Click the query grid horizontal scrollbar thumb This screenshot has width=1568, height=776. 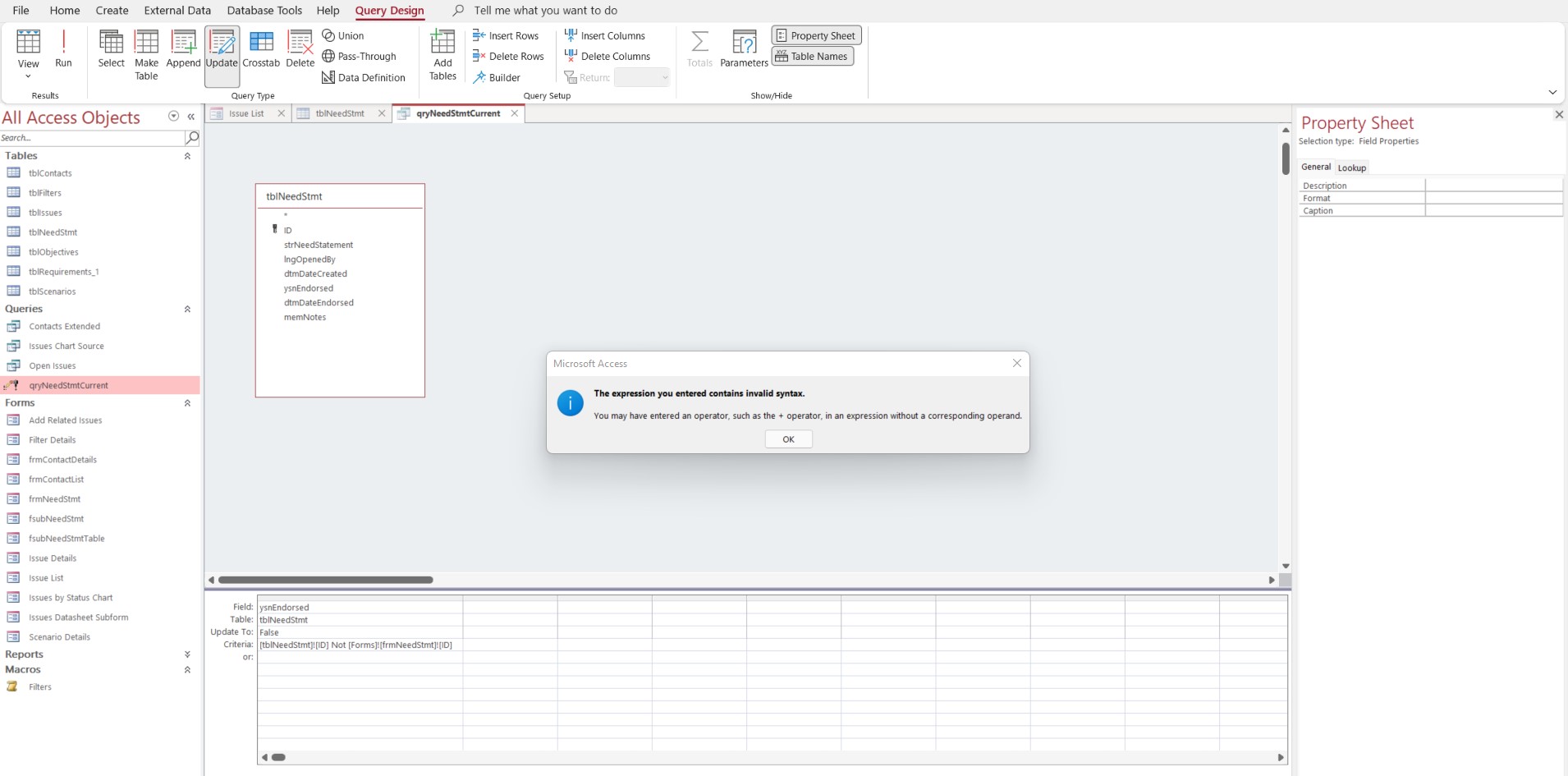pyautogui.click(x=278, y=757)
